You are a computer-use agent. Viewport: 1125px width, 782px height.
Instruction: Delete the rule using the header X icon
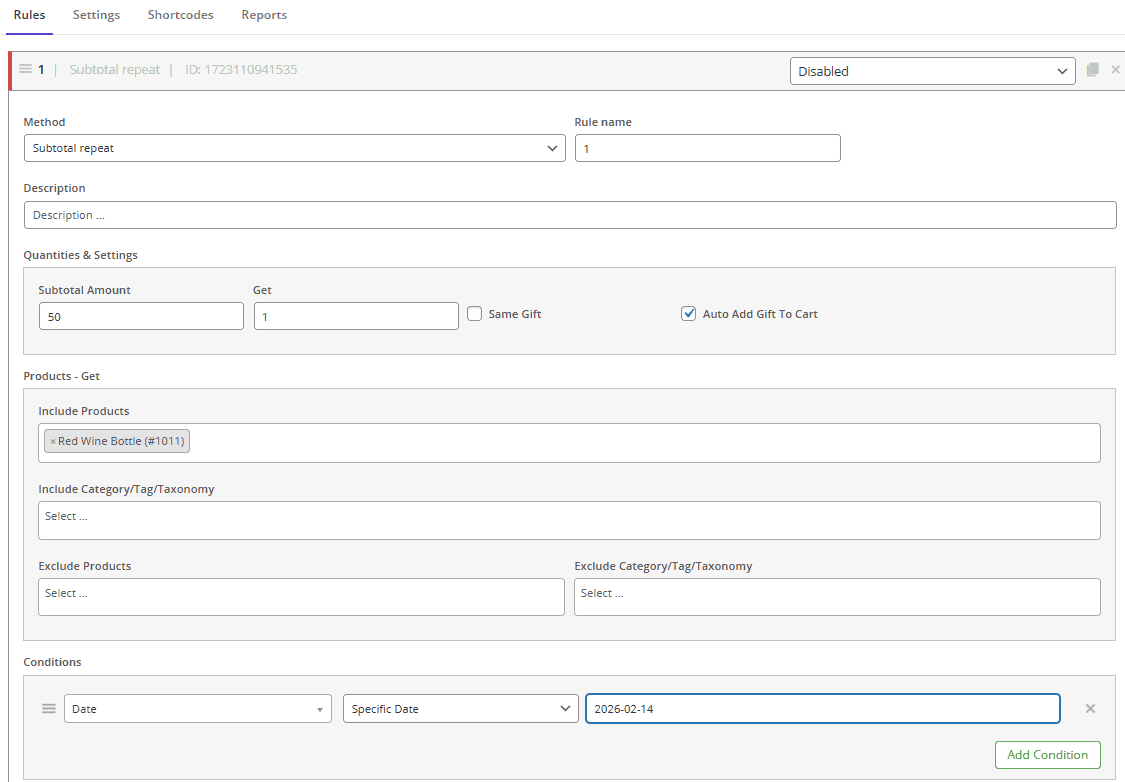(x=1115, y=70)
